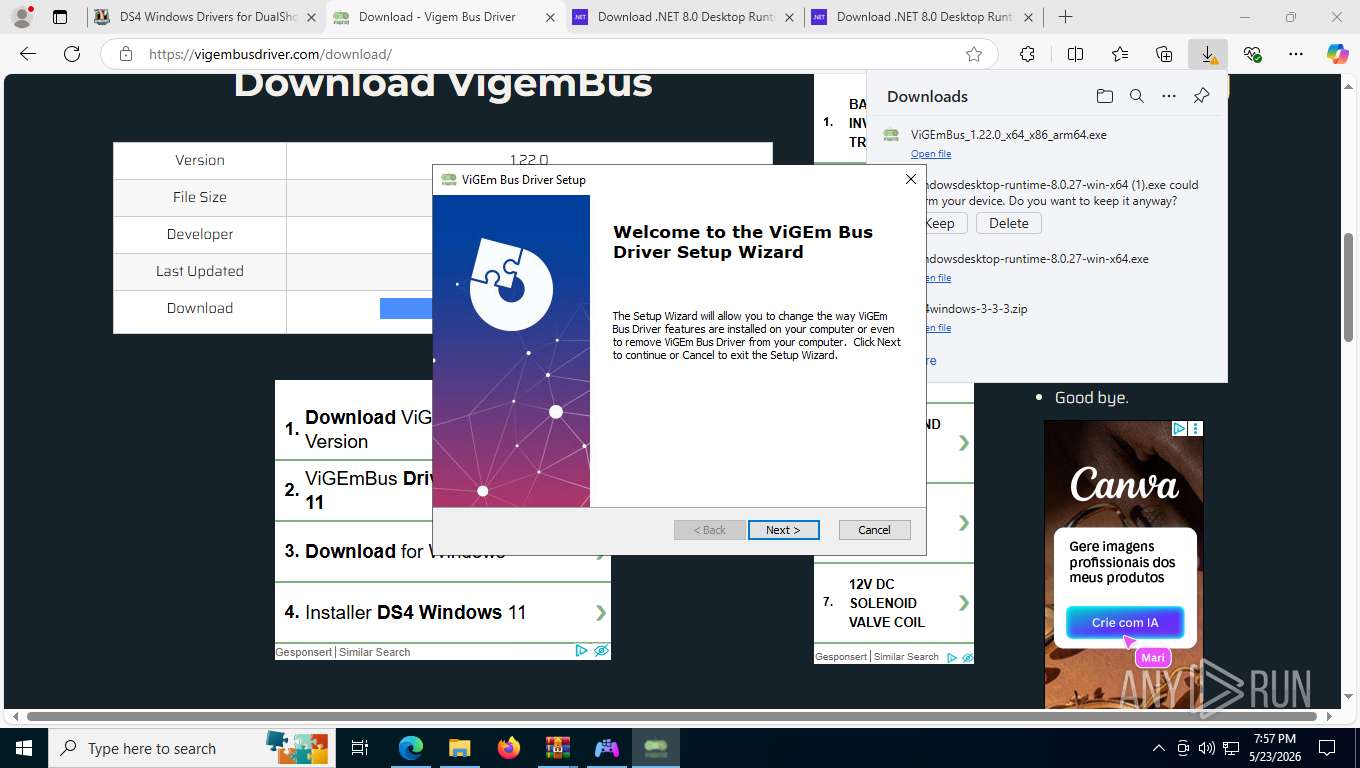
Task: Open ViGEm setup taskbar icon
Action: coord(655,748)
